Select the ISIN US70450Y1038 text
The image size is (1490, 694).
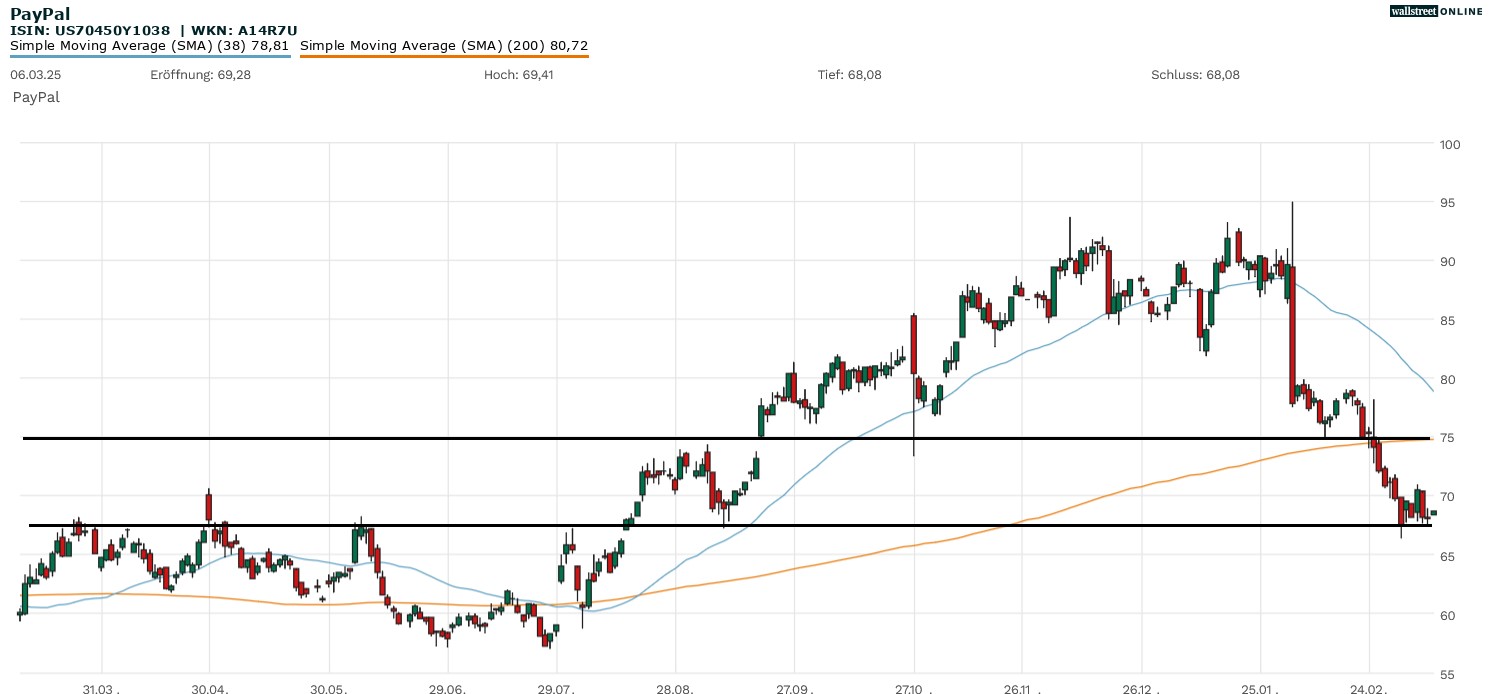coord(92,31)
